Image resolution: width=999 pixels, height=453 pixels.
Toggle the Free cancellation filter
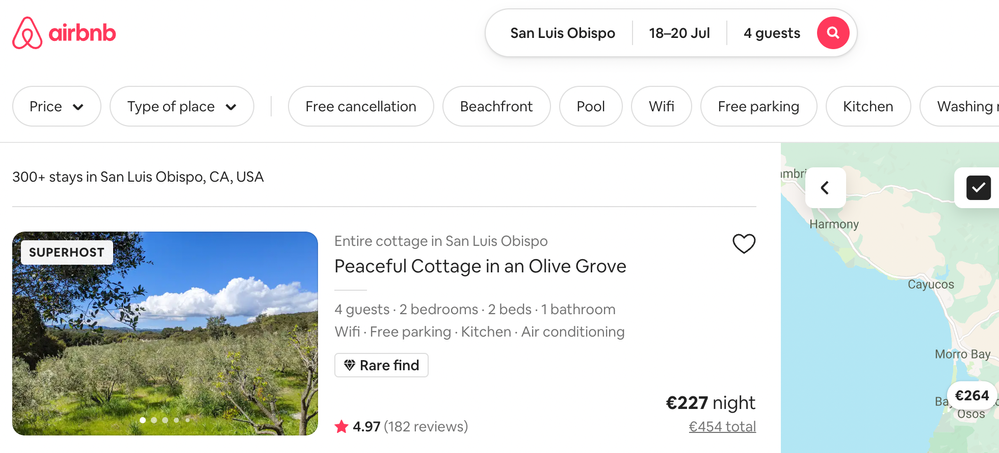(361, 107)
